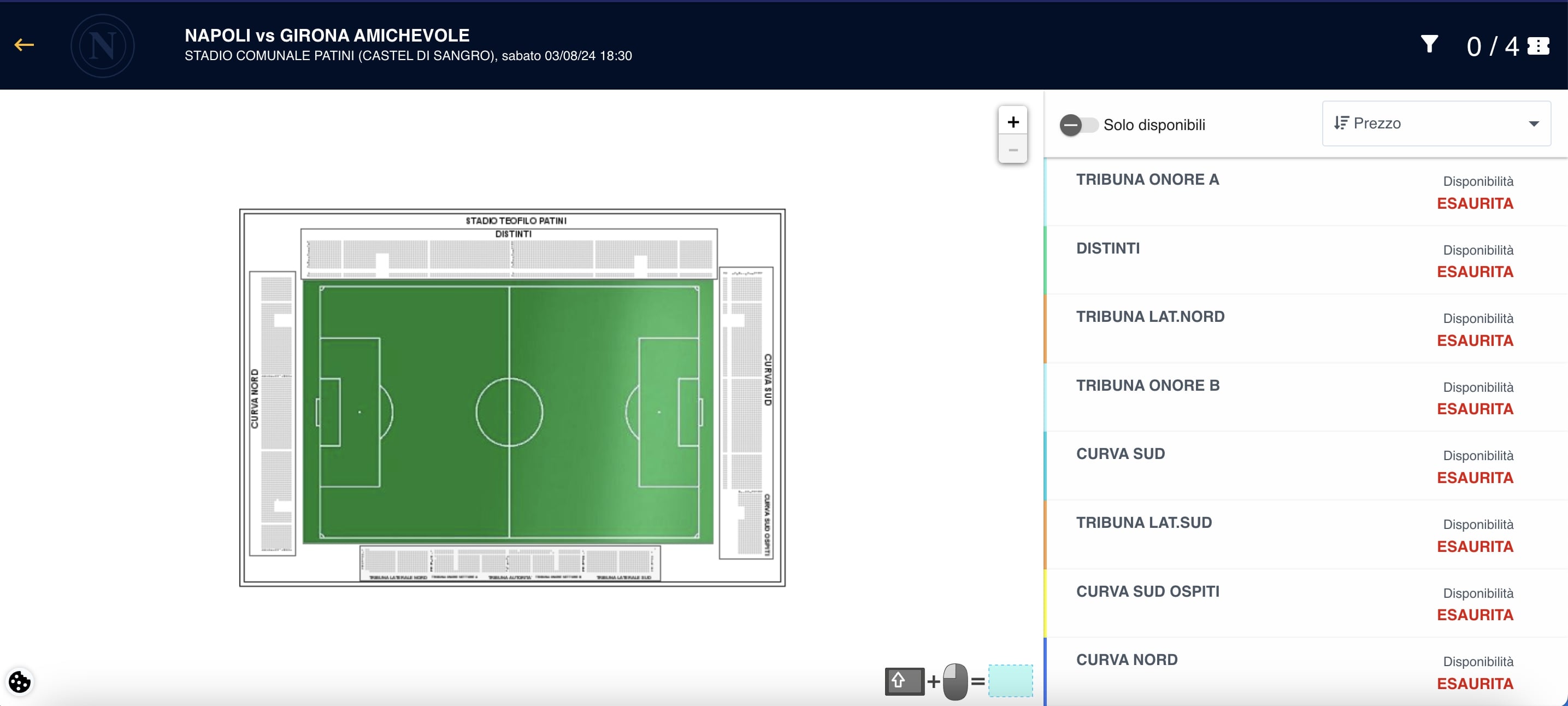Viewport: 1568px width, 706px height.
Task: Zoom in on the stadium map
Action: click(1013, 122)
